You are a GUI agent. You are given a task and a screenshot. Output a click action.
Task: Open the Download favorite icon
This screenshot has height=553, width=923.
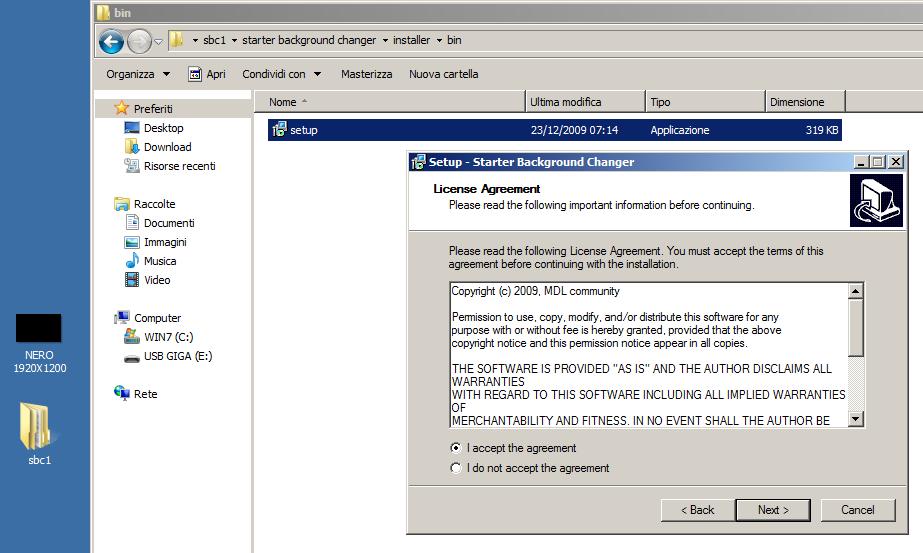coord(132,147)
